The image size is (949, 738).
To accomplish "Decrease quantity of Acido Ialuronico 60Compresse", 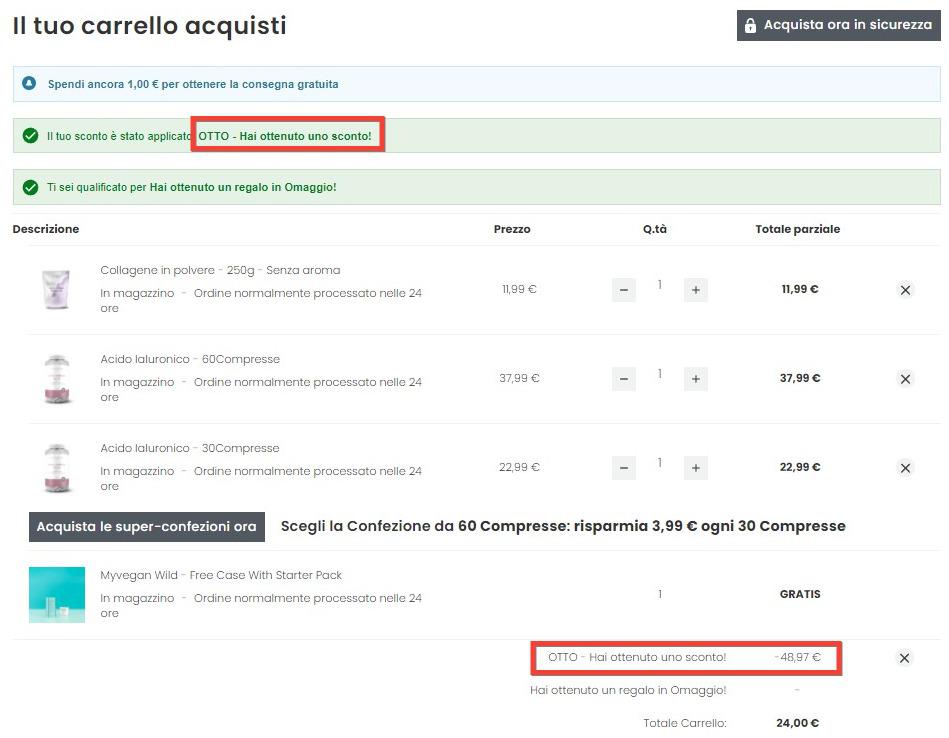I will (x=623, y=379).
